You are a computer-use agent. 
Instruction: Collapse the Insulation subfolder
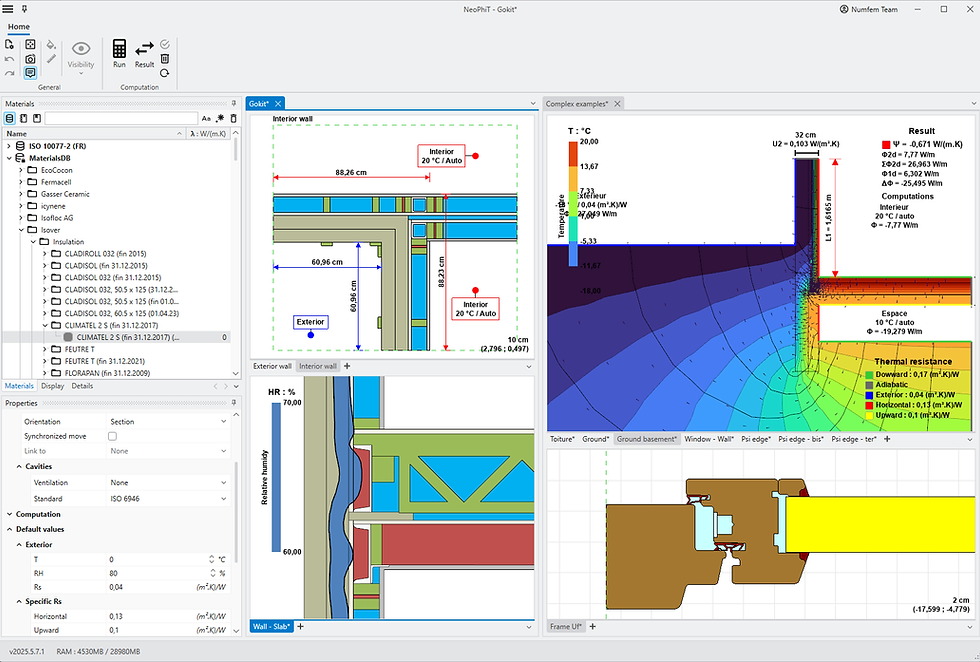(32, 242)
